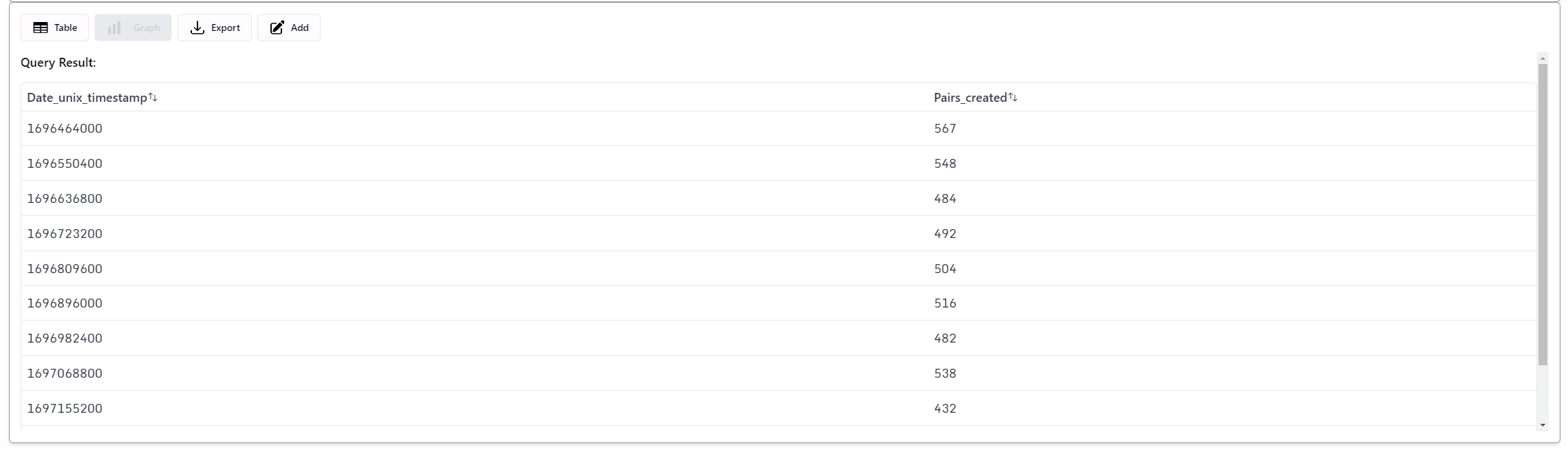The image size is (1568, 452).
Task: Click the bar chart Graph icon
Action: 114,28
